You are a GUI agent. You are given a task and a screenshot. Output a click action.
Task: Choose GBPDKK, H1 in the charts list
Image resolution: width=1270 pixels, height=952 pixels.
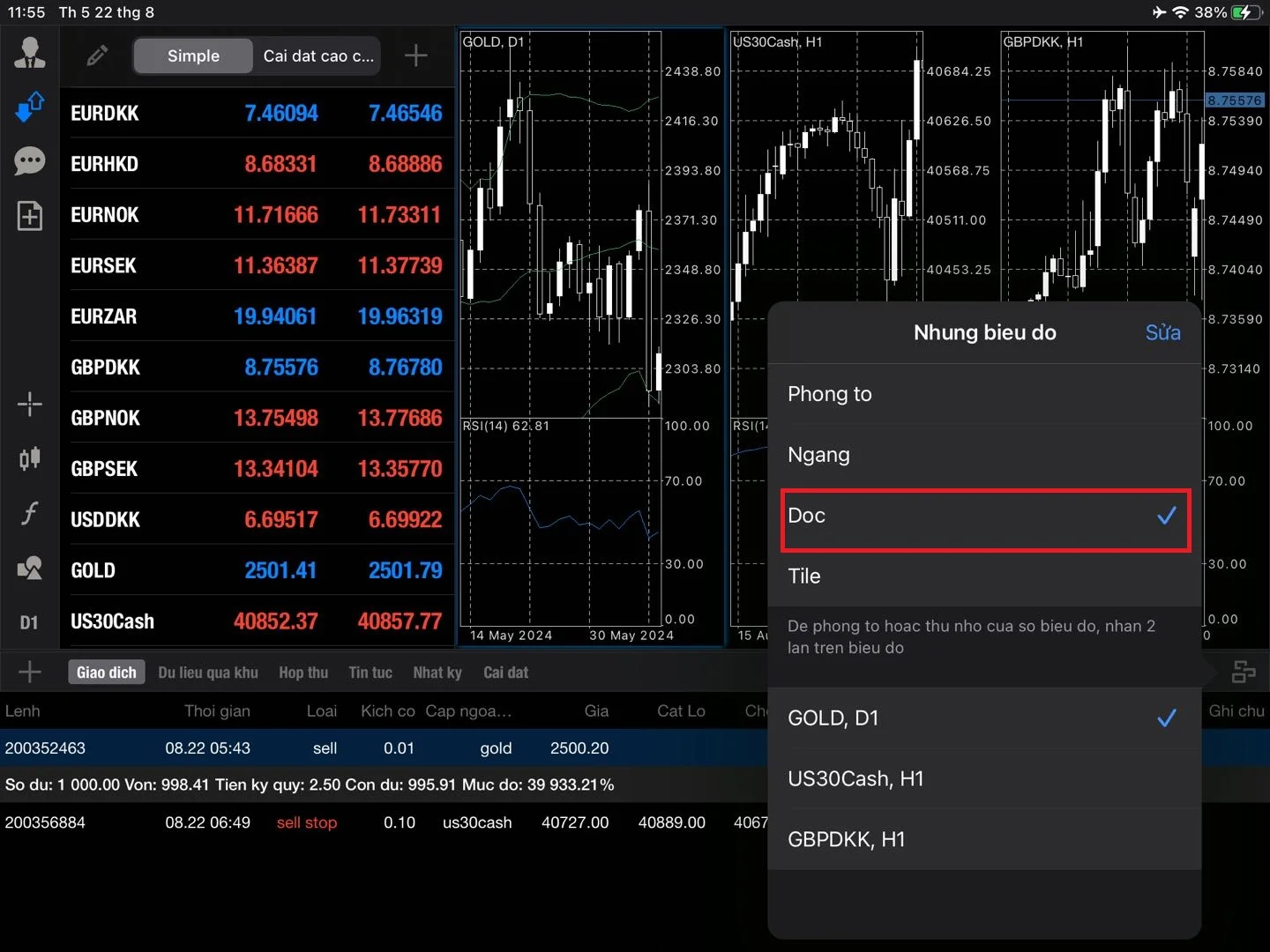tap(985, 840)
